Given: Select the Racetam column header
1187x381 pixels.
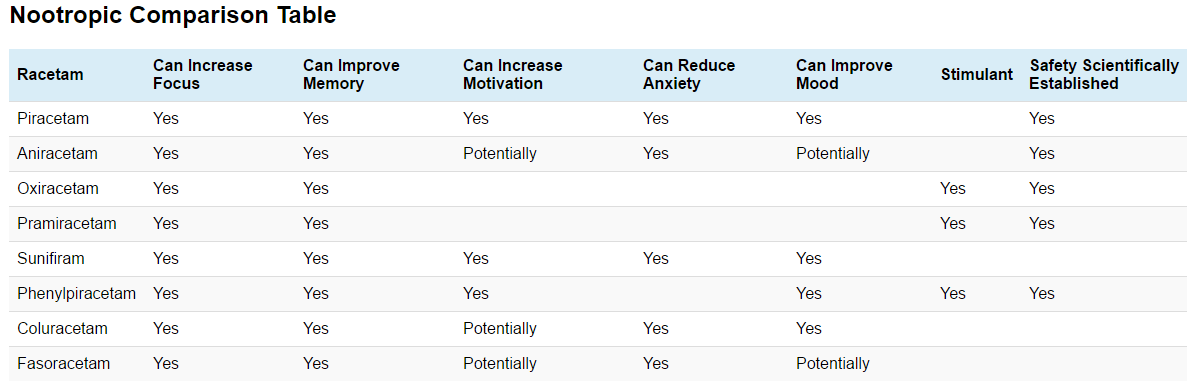Looking at the screenshot, I should point(50,74).
